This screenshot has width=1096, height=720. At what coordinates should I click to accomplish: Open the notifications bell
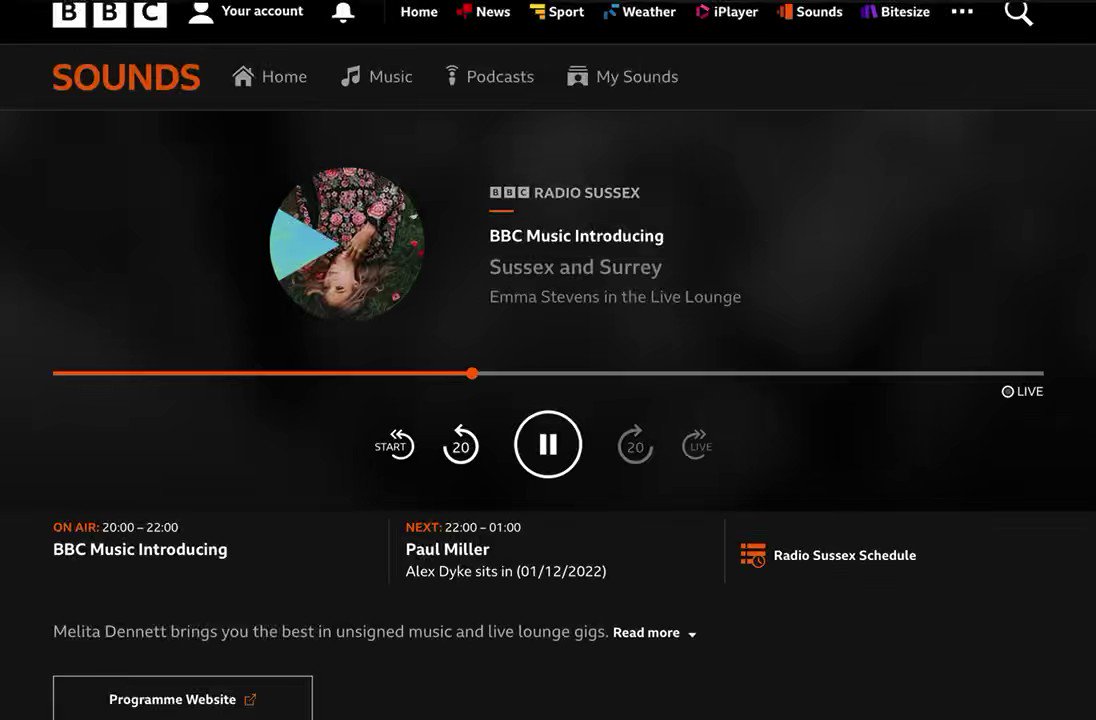pyautogui.click(x=342, y=12)
